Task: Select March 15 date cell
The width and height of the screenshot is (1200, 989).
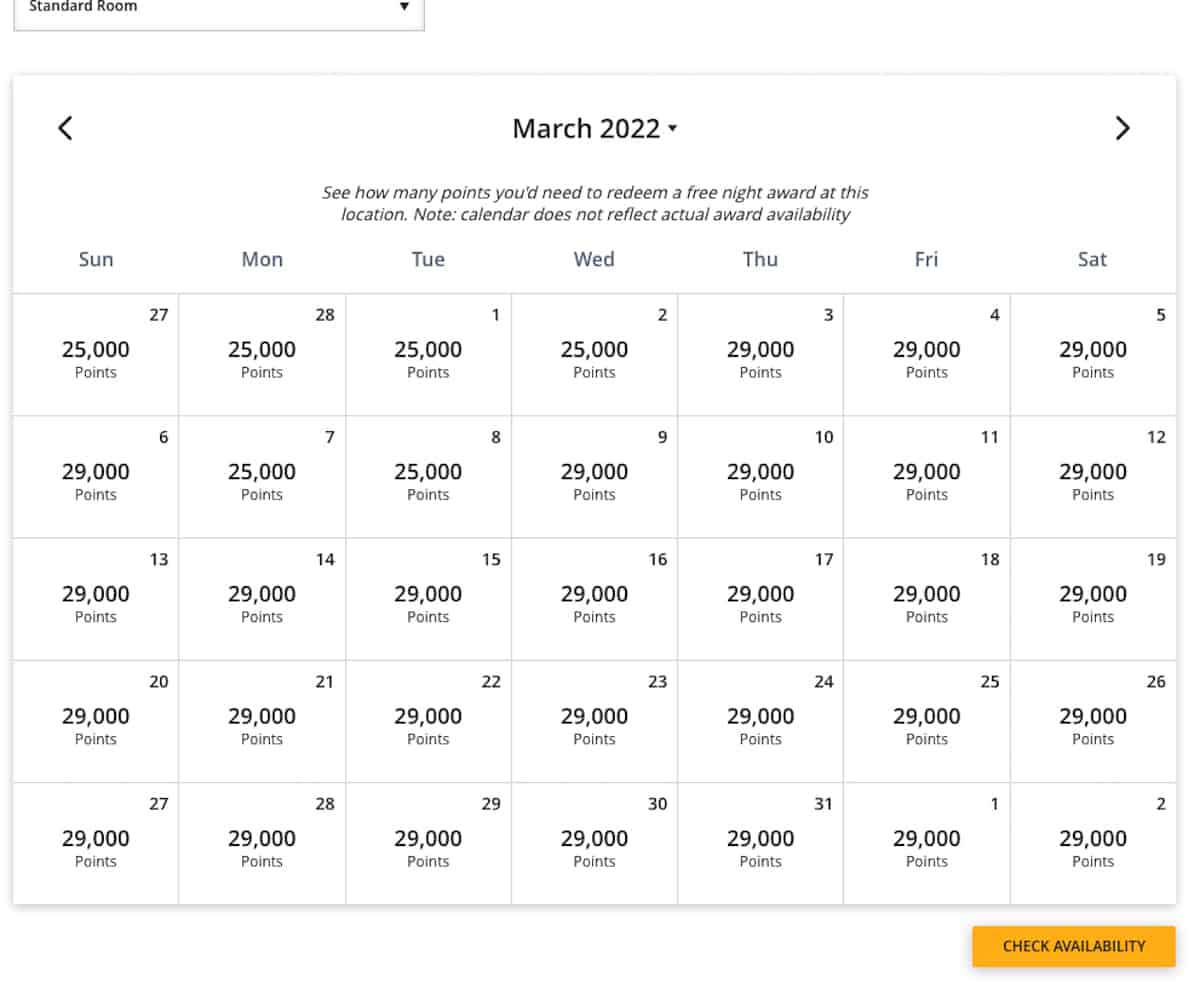Action: coord(428,600)
